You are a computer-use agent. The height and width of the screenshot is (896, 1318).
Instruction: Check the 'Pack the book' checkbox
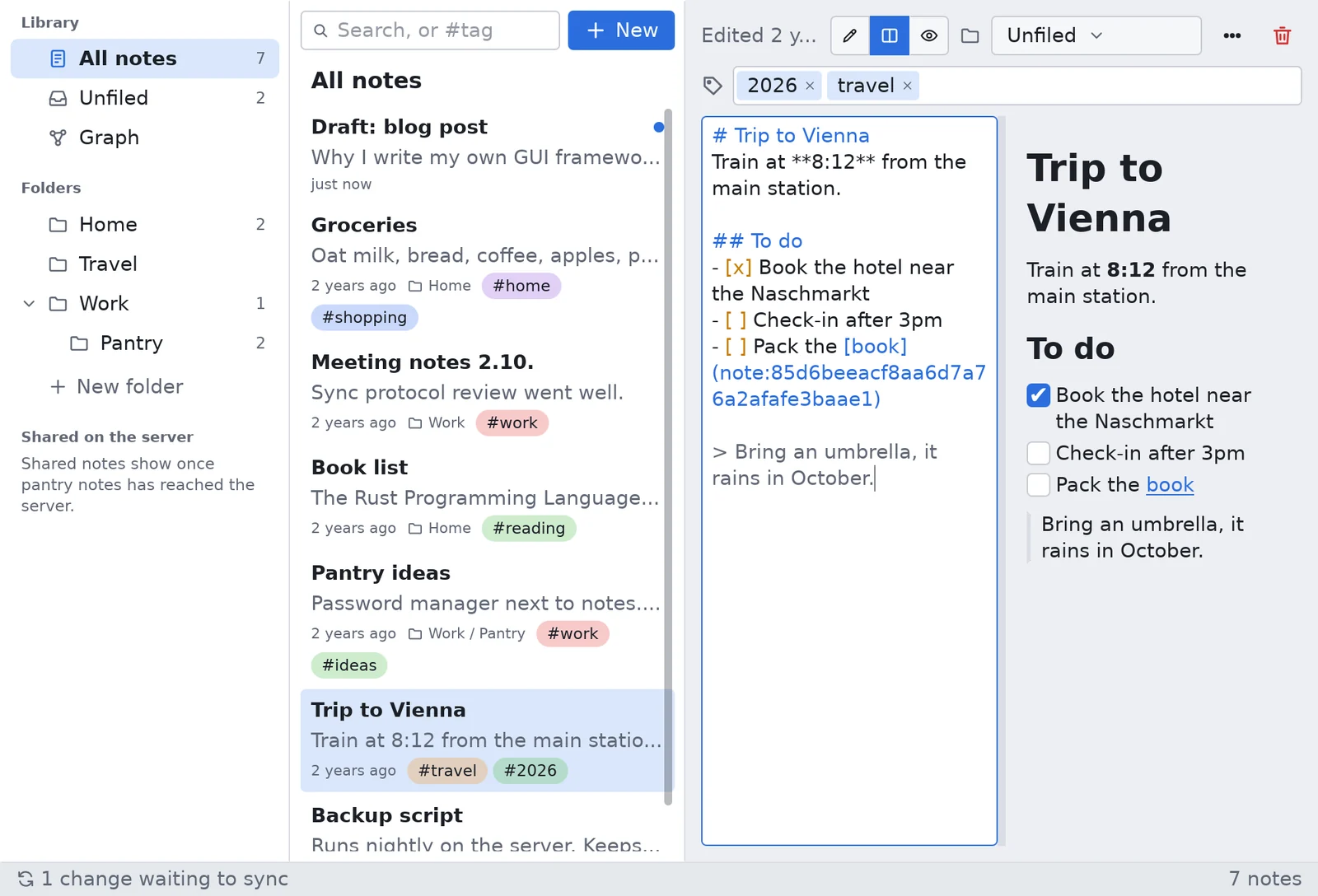1039,484
